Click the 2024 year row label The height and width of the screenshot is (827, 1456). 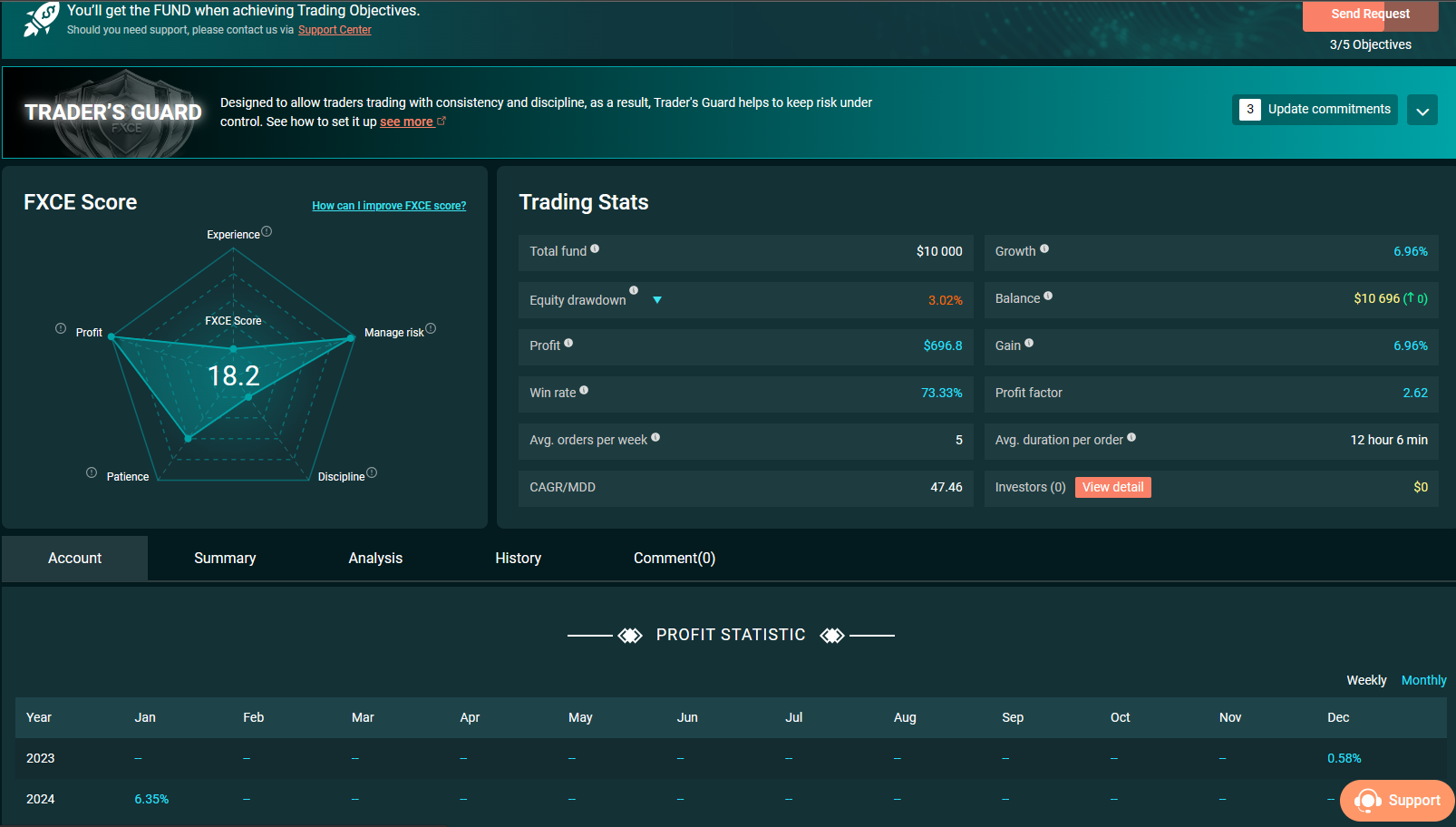(x=41, y=799)
